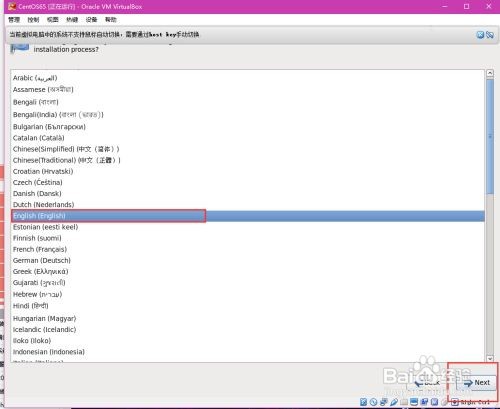
Task: Select Chinese(Traditional) language
Action: tap(247, 160)
